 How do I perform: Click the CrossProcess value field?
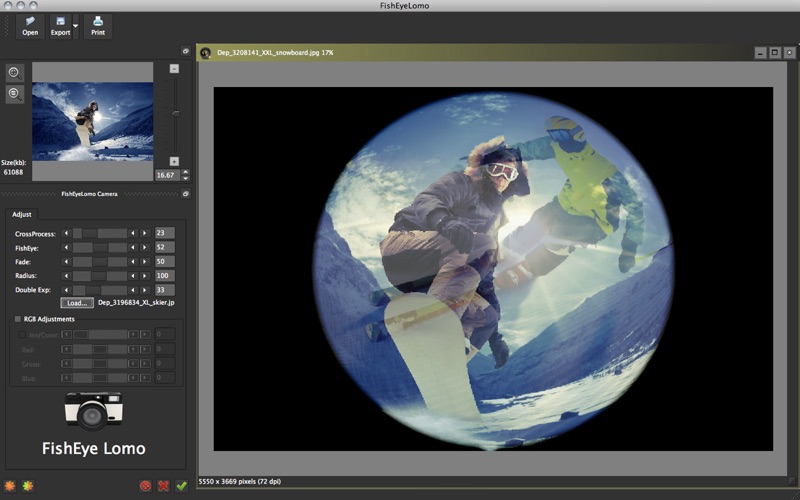point(164,233)
